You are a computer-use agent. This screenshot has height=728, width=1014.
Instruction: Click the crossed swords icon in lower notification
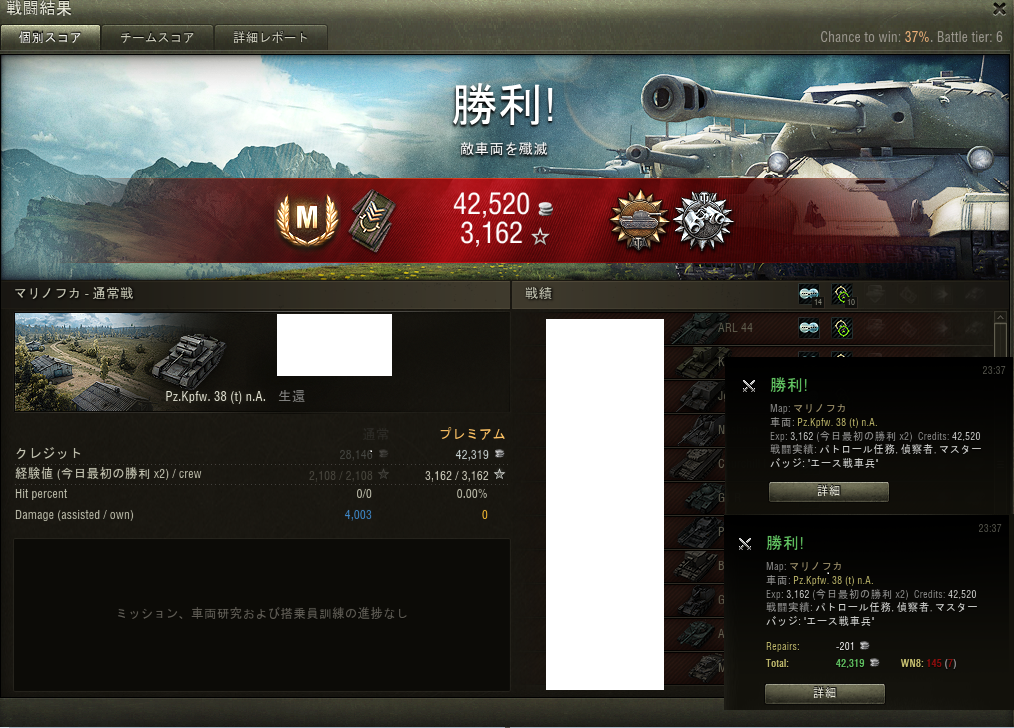tap(745, 544)
